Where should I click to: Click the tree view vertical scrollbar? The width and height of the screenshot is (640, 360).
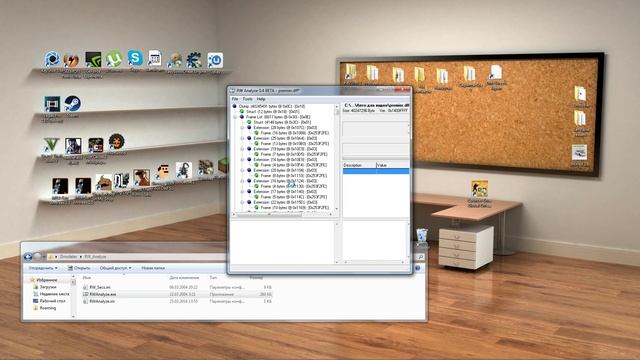[x=337, y=157]
